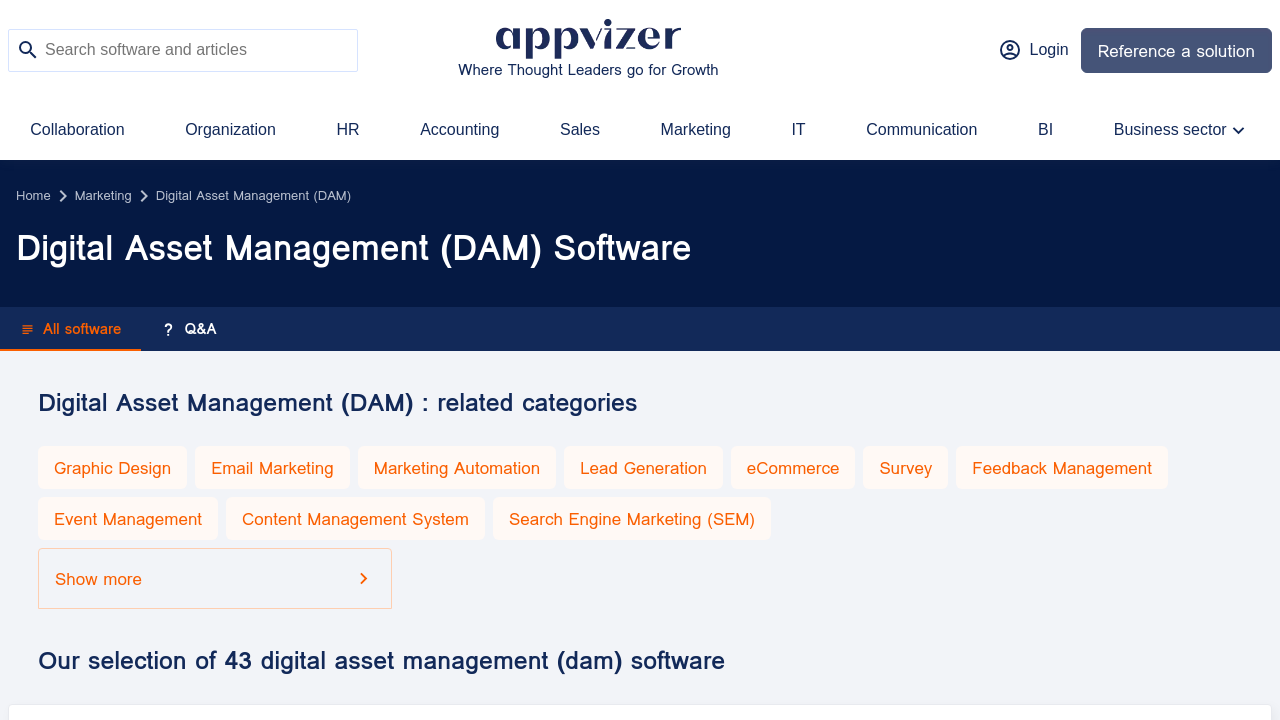
Task: Expand the Business sector dropdown
Action: [1179, 130]
